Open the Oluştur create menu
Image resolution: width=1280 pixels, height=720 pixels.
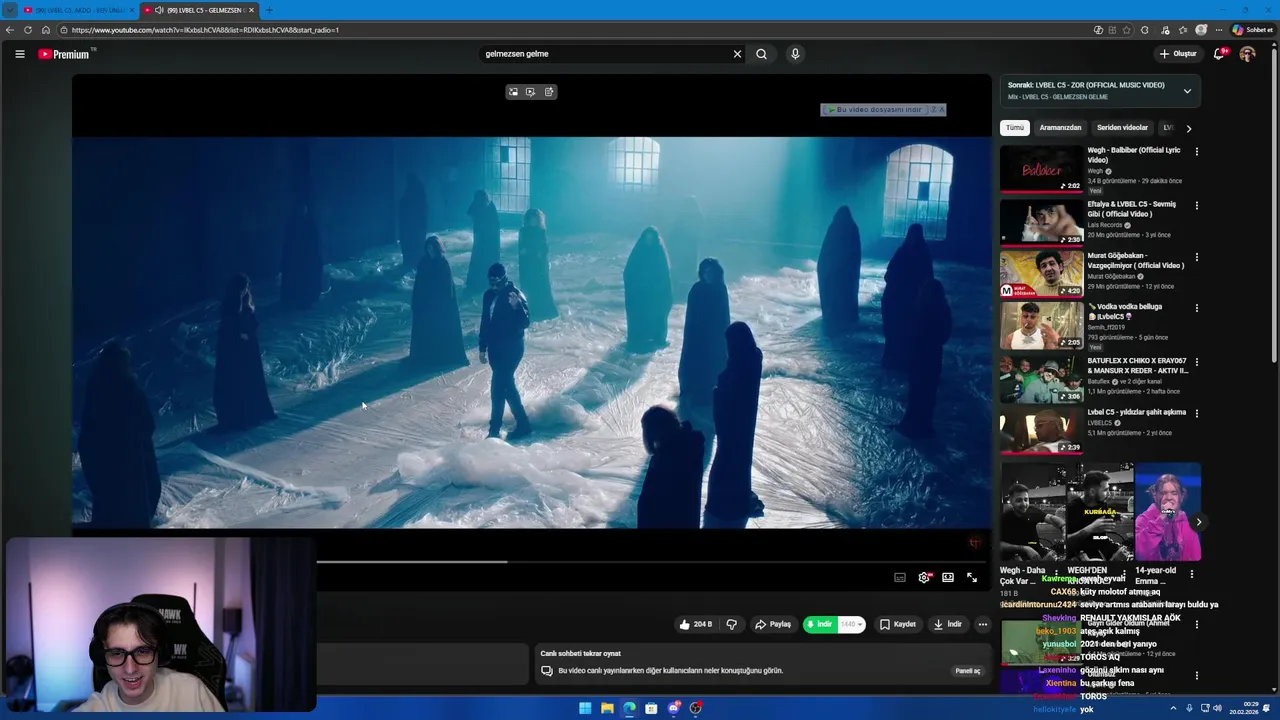pos(1178,54)
